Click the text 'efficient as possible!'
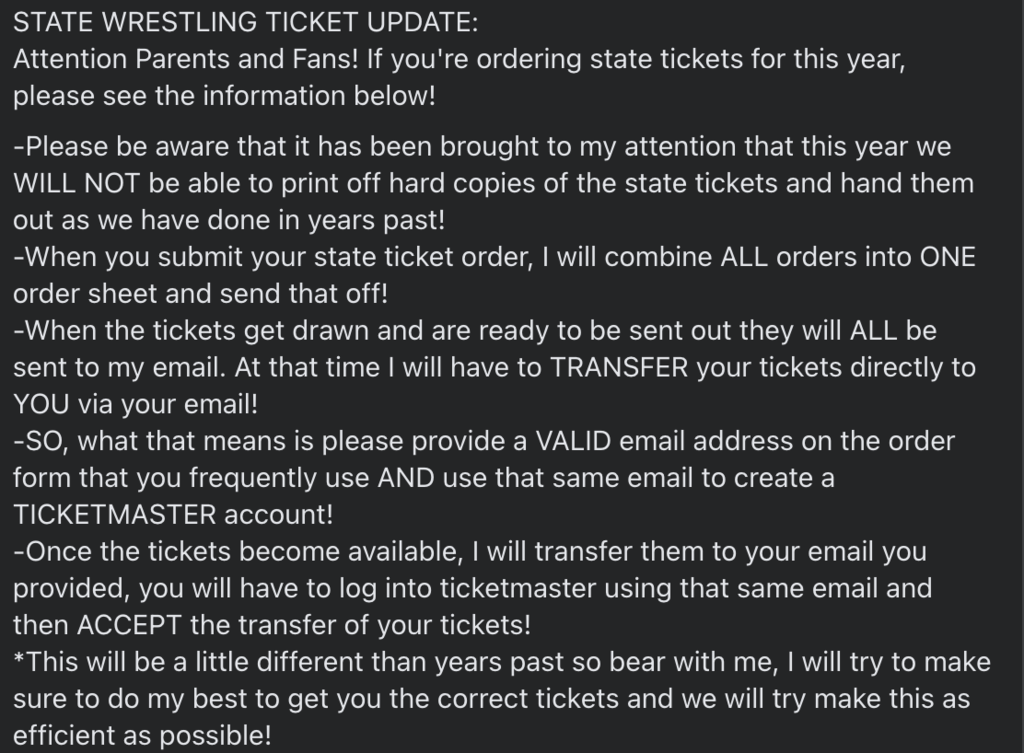1024x753 pixels. point(142,736)
